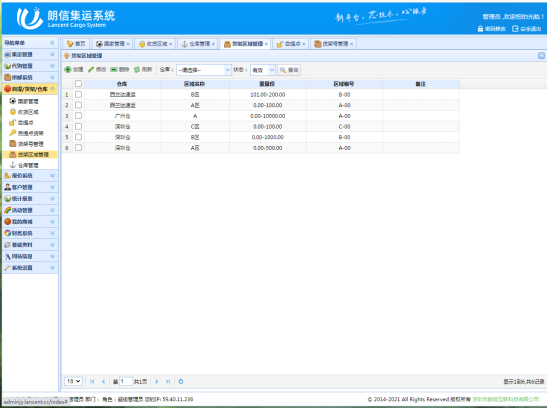
Task: Click the green plus Create icon
Action: pos(68,70)
